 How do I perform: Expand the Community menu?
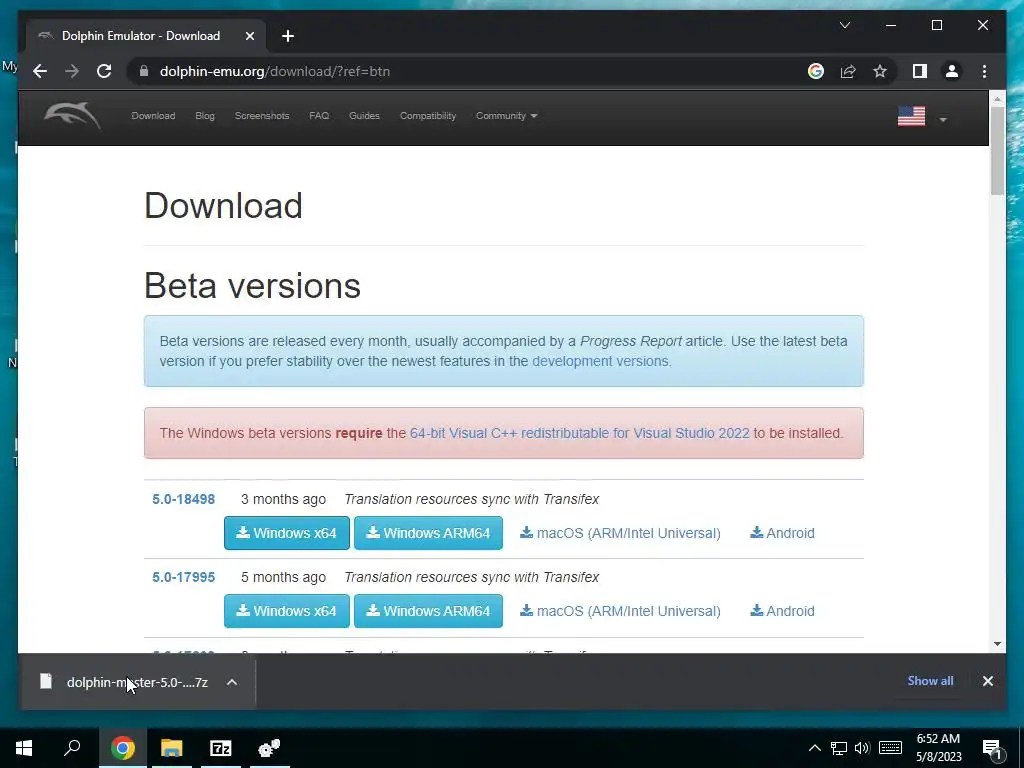506,116
